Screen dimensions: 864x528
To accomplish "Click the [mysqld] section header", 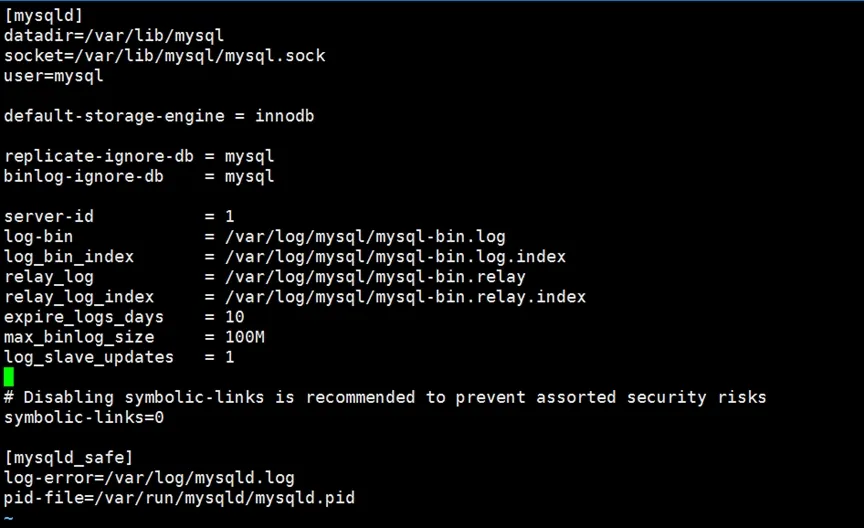I will (x=43, y=15).
